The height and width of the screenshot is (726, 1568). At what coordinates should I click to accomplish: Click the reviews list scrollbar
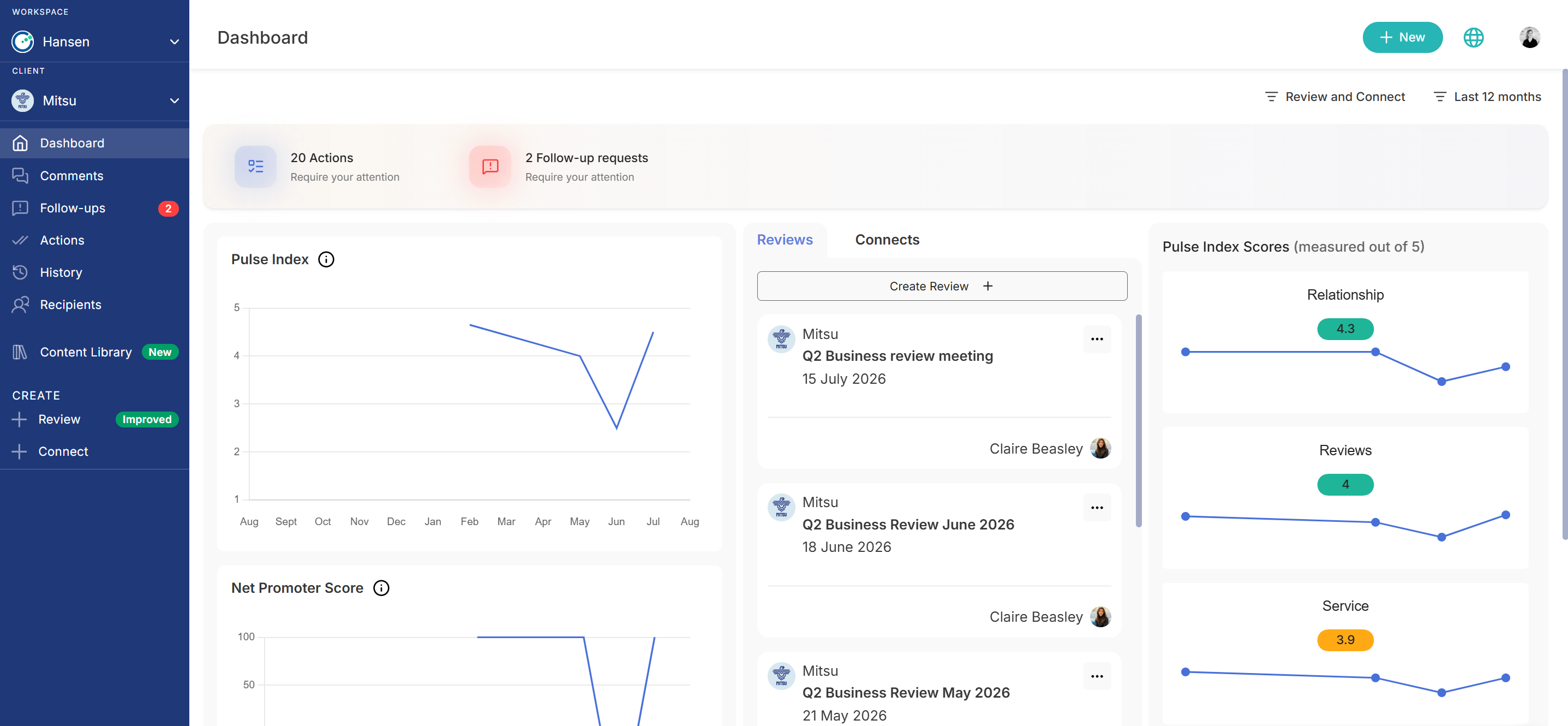1138,420
